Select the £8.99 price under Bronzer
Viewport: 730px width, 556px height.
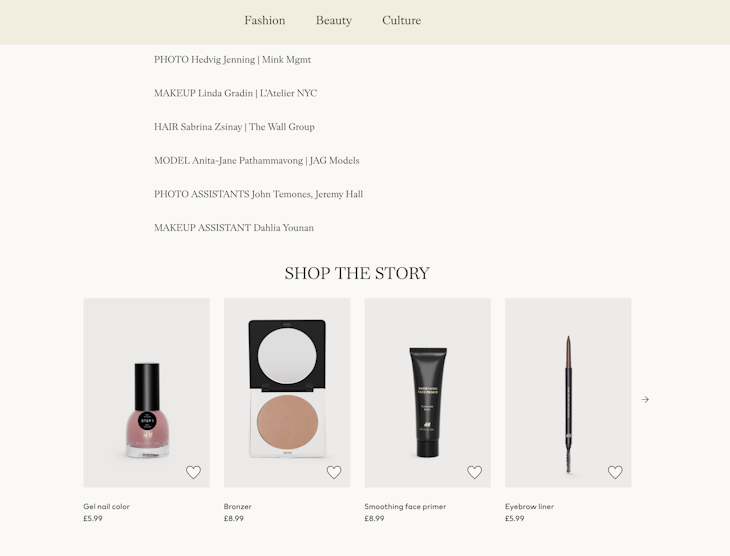click(233, 518)
